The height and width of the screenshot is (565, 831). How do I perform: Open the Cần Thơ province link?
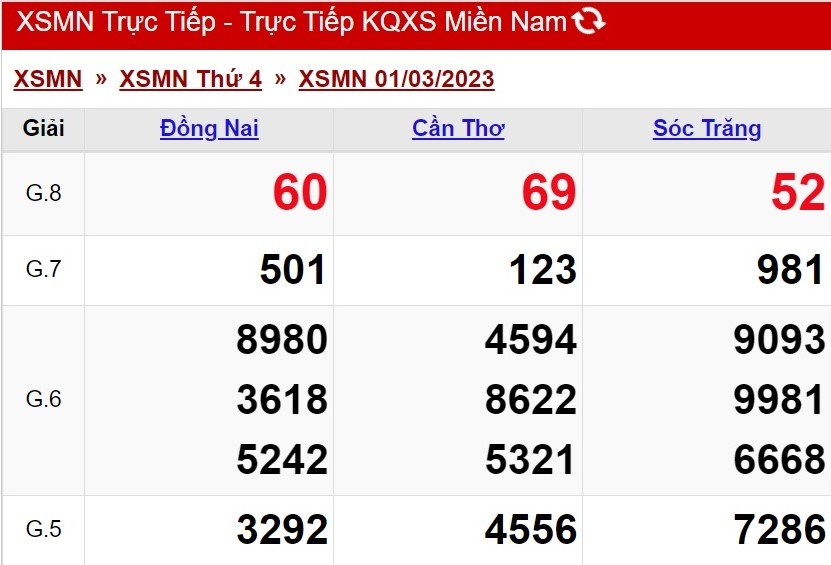[x=458, y=129]
